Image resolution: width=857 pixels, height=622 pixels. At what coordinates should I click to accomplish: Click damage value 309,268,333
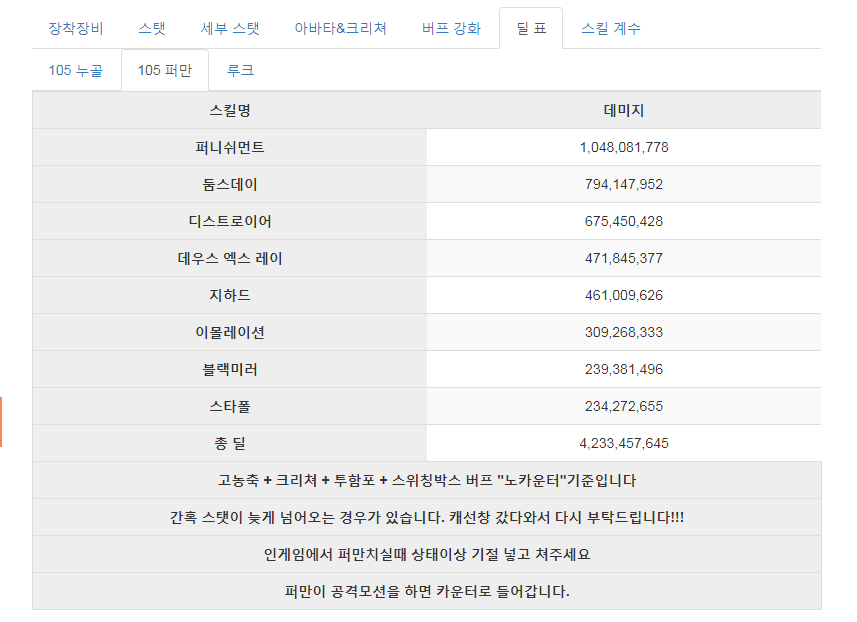click(x=624, y=332)
